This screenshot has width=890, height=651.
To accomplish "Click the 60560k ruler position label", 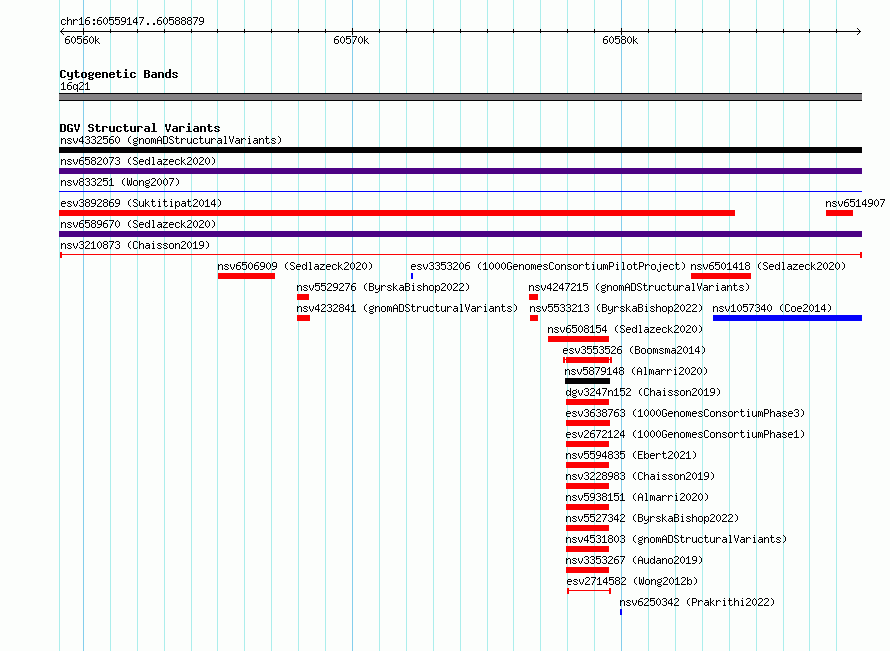I will click(x=82, y=40).
